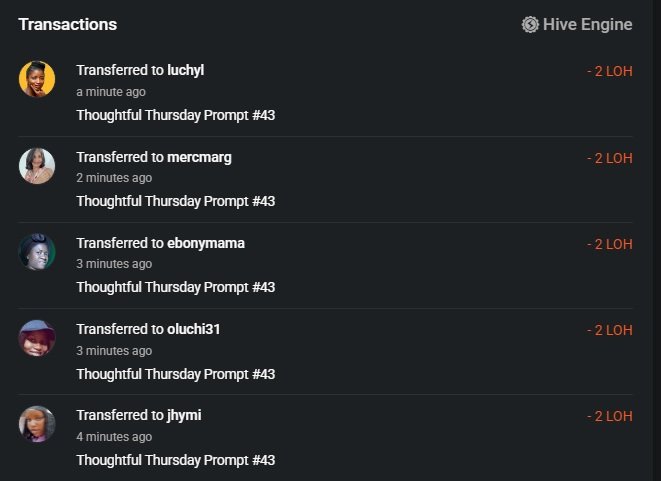Viewport: 661px width, 481px height.
Task: Click the memo under the ebonymama transfer
Action: coord(176,288)
